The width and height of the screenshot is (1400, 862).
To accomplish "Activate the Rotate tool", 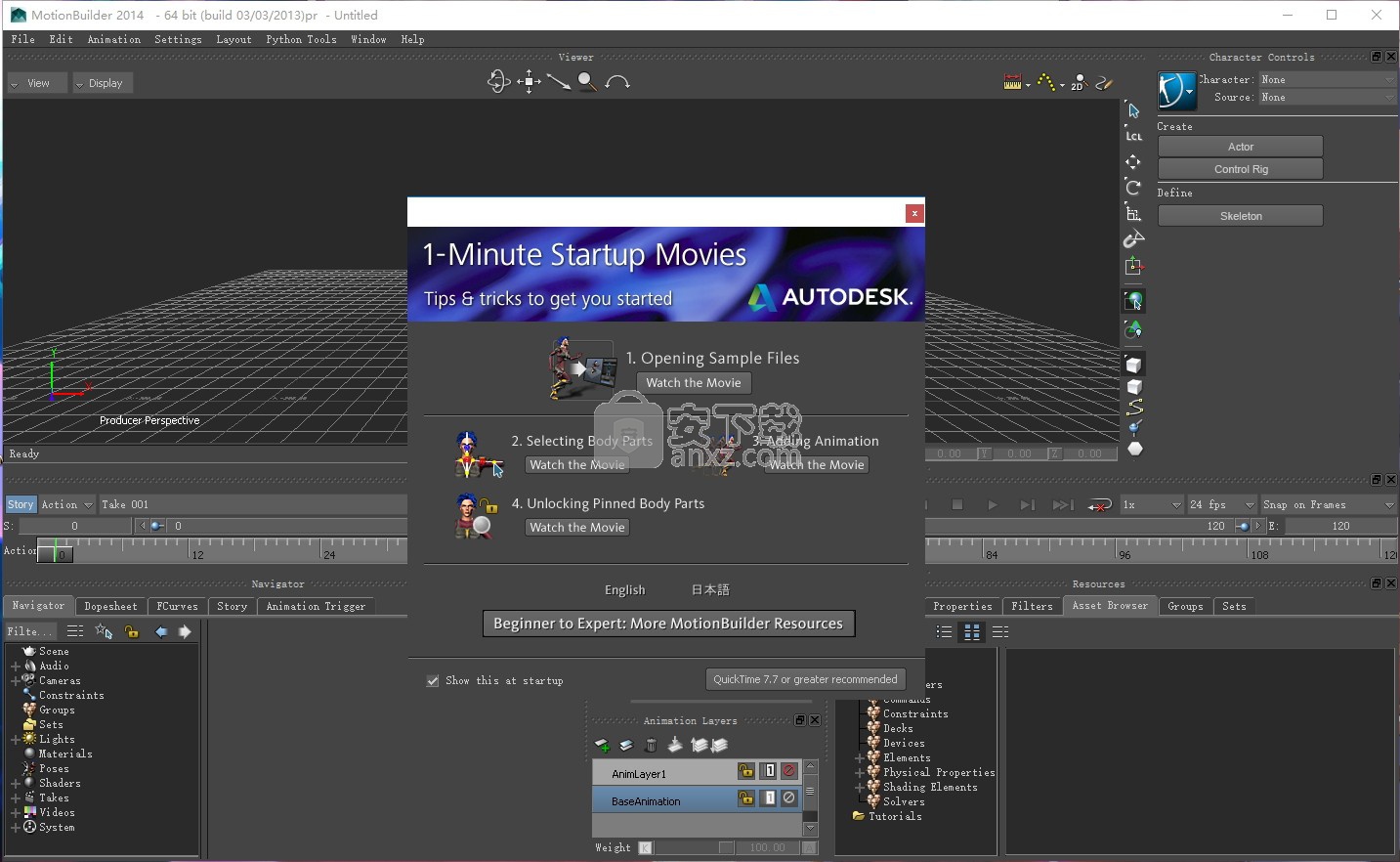I will [x=1133, y=188].
